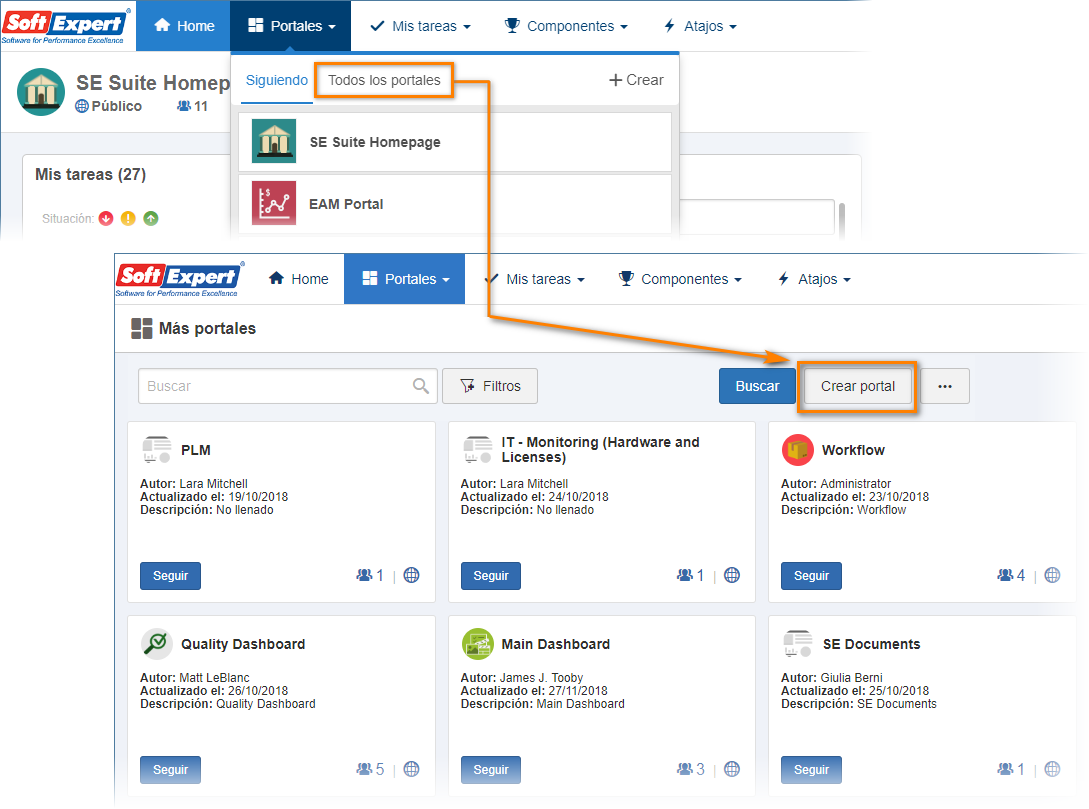Filter tasks by yellow warning Situación icon
Image resolution: width=1089 pixels, height=809 pixels.
(x=128, y=219)
